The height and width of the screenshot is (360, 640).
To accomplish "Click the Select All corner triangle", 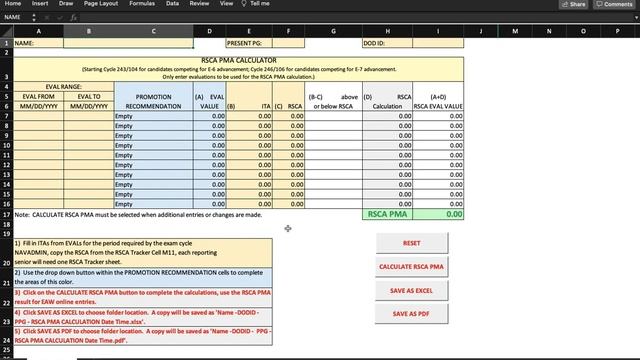I will click(x=7, y=31).
